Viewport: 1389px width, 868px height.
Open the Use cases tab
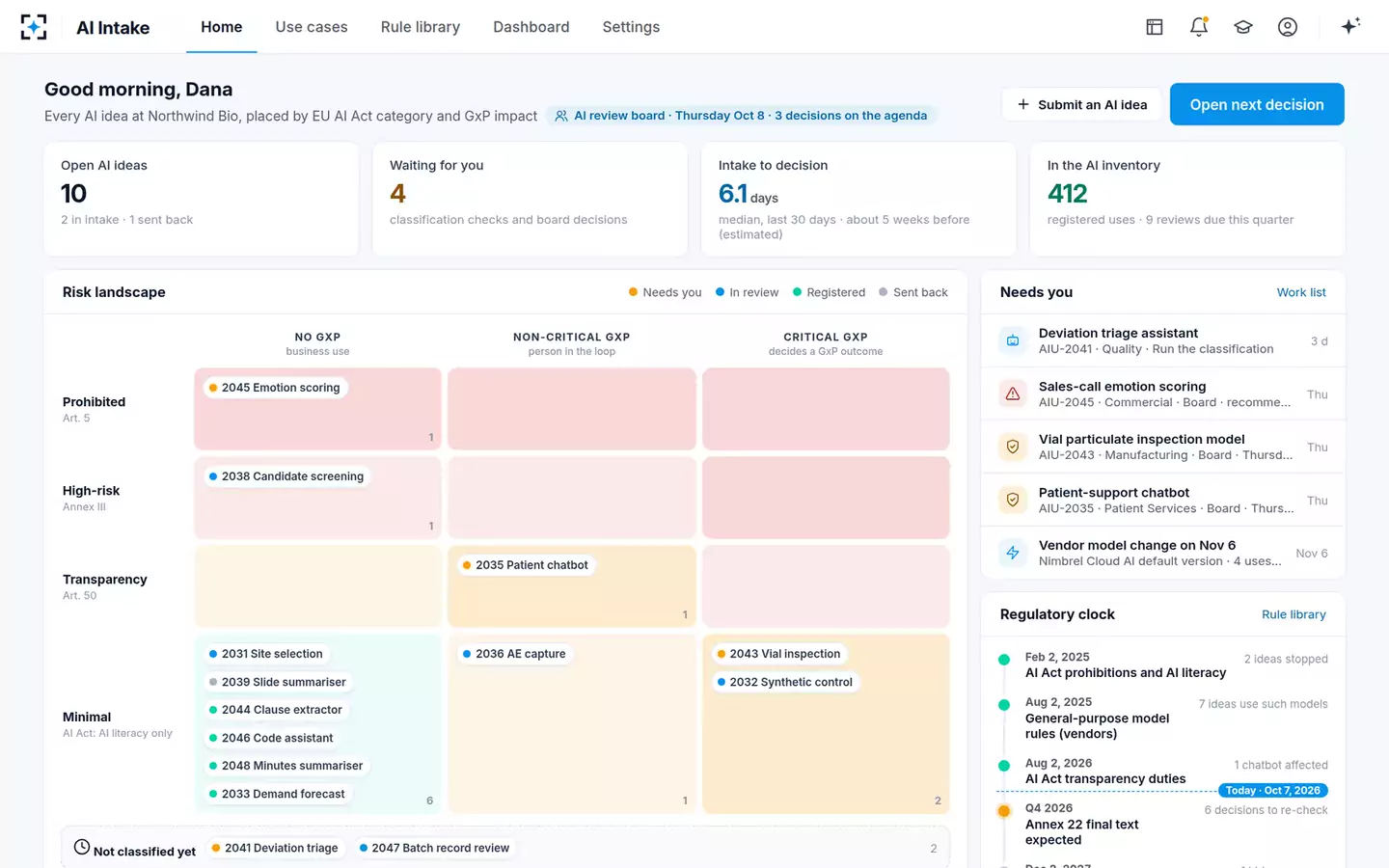[312, 27]
